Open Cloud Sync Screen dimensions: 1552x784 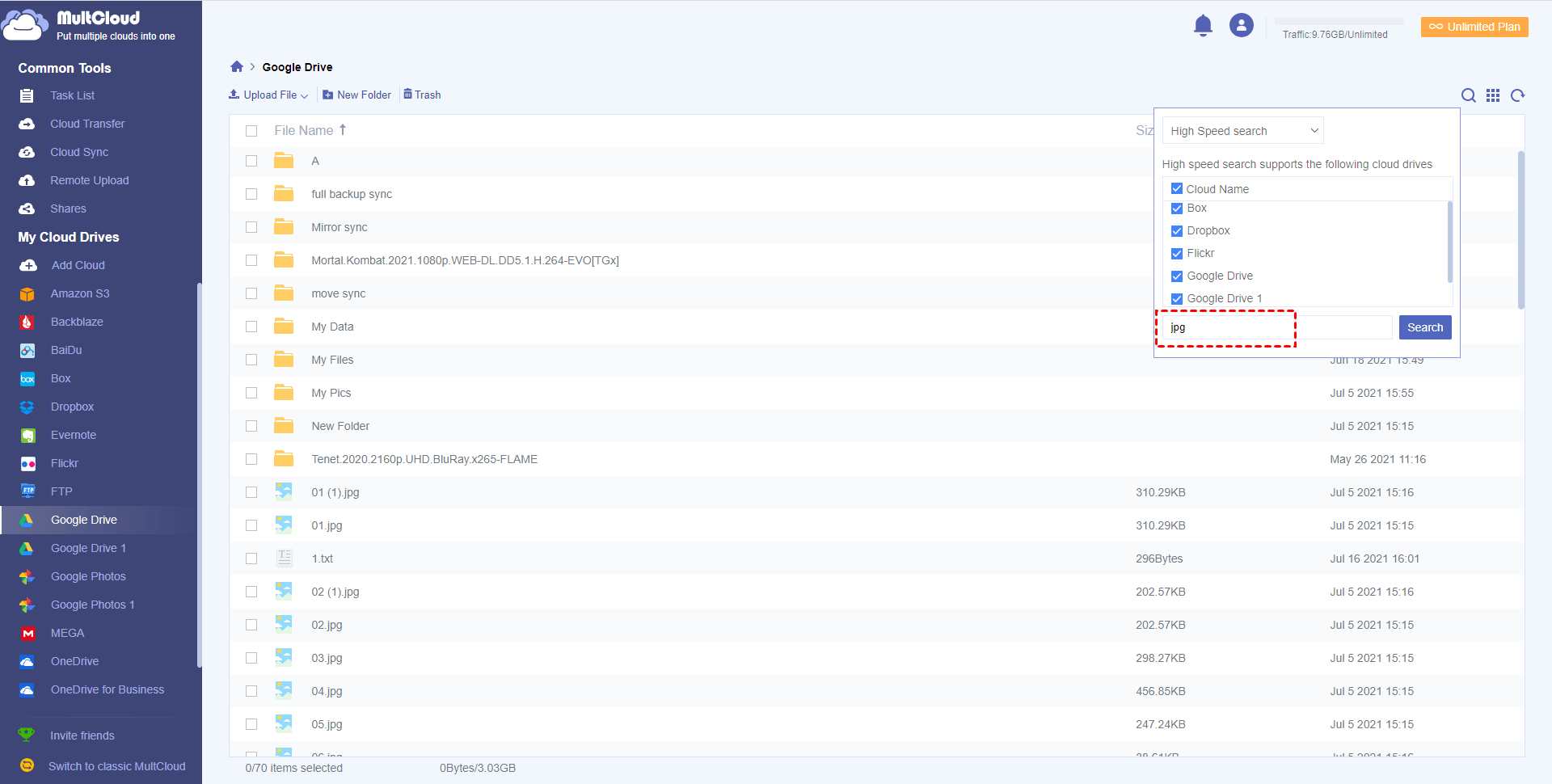pos(79,152)
